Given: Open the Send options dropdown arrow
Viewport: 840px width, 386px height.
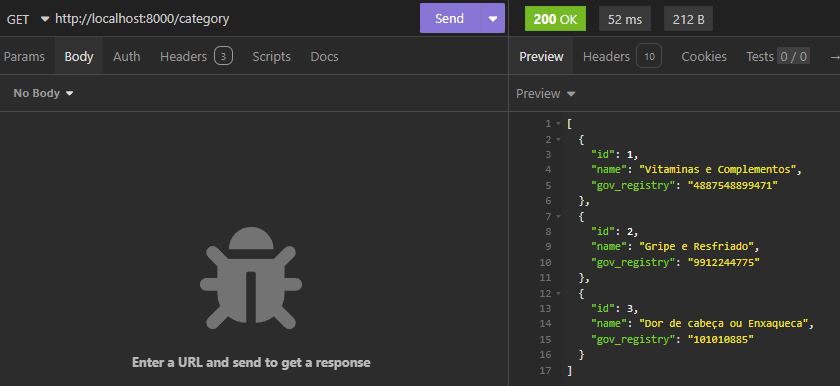Looking at the screenshot, I should pos(493,18).
